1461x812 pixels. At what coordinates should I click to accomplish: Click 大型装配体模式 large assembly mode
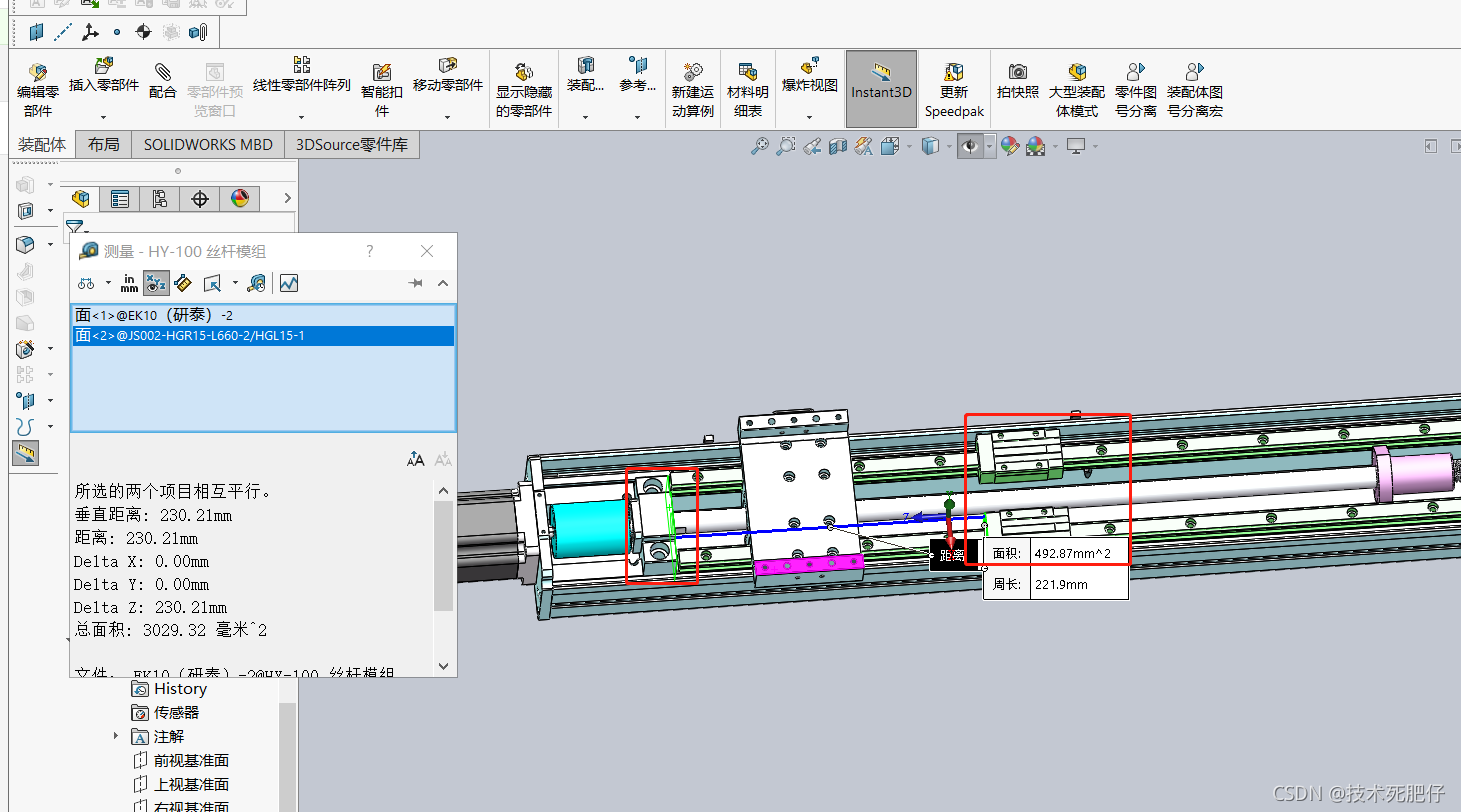[1077, 90]
